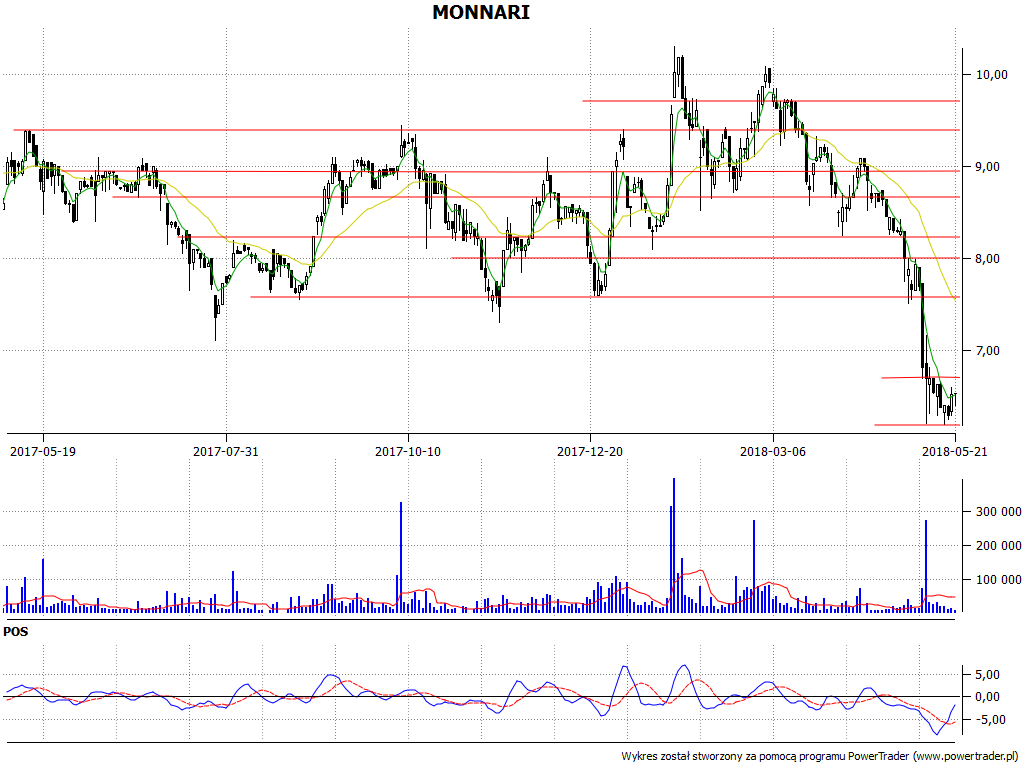The image size is (1024, 768).
Task: Click the 300 000 volume axis label
Action: point(999,511)
